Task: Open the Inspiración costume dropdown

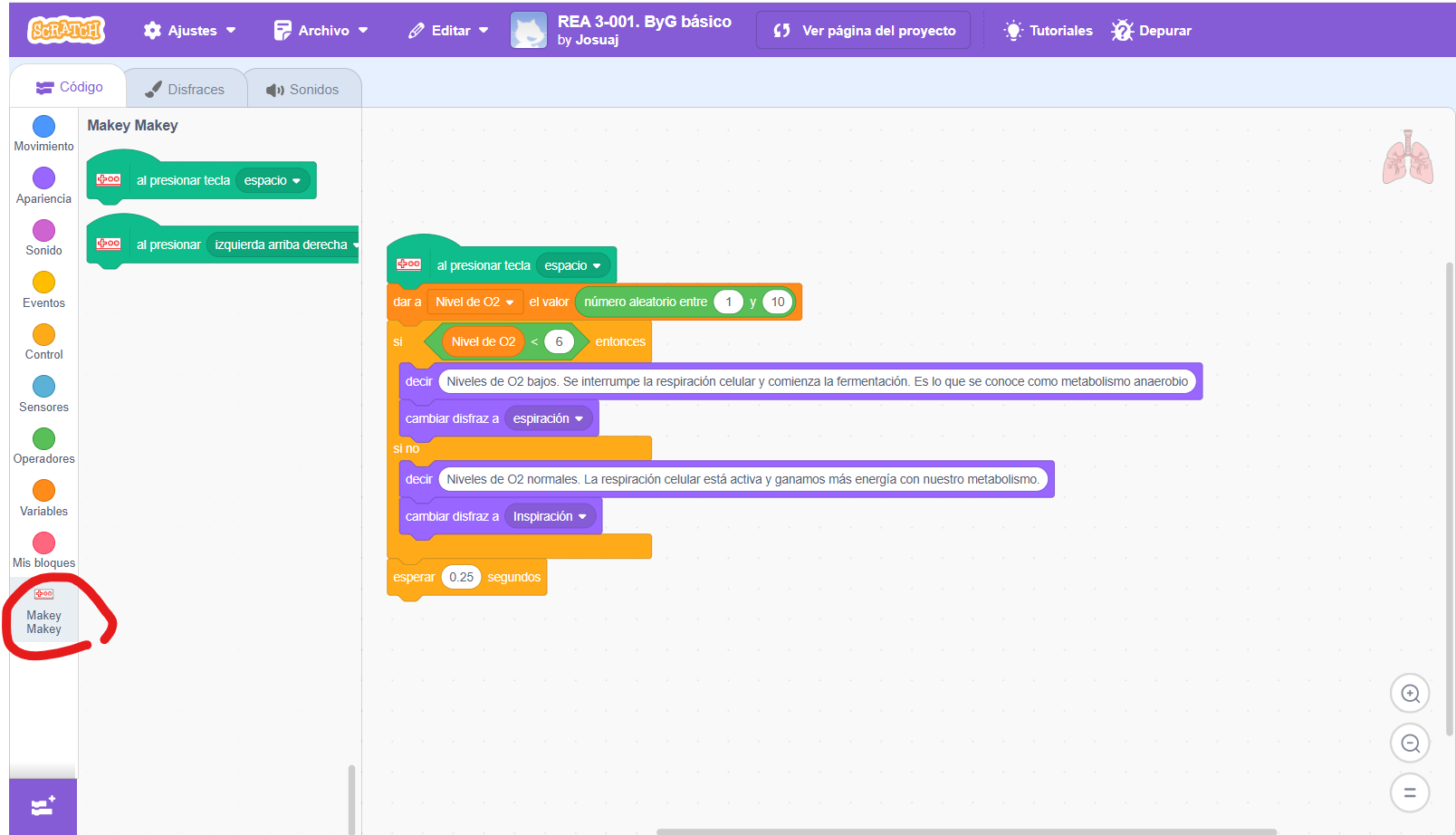Action: coord(550,517)
